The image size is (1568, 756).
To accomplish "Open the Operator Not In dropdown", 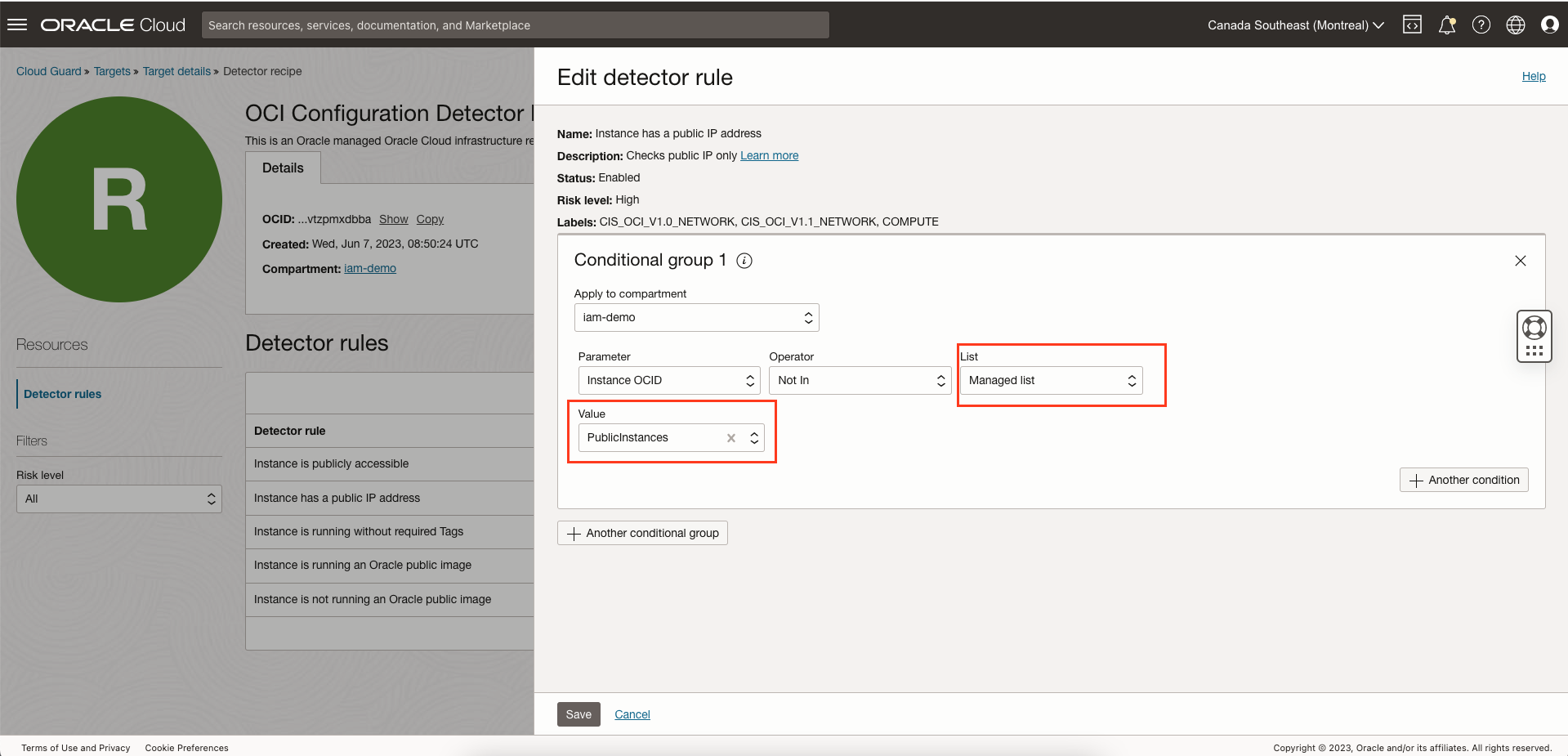I will pyautogui.click(x=860, y=380).
